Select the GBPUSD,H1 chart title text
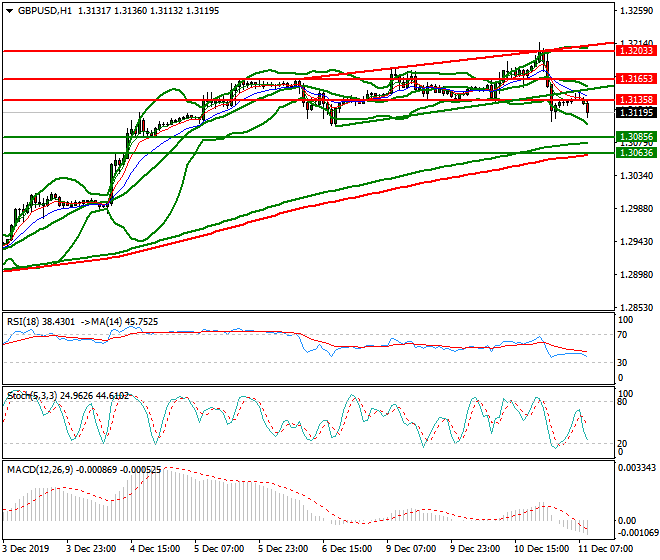660x560 pixels. pos(45,11)
